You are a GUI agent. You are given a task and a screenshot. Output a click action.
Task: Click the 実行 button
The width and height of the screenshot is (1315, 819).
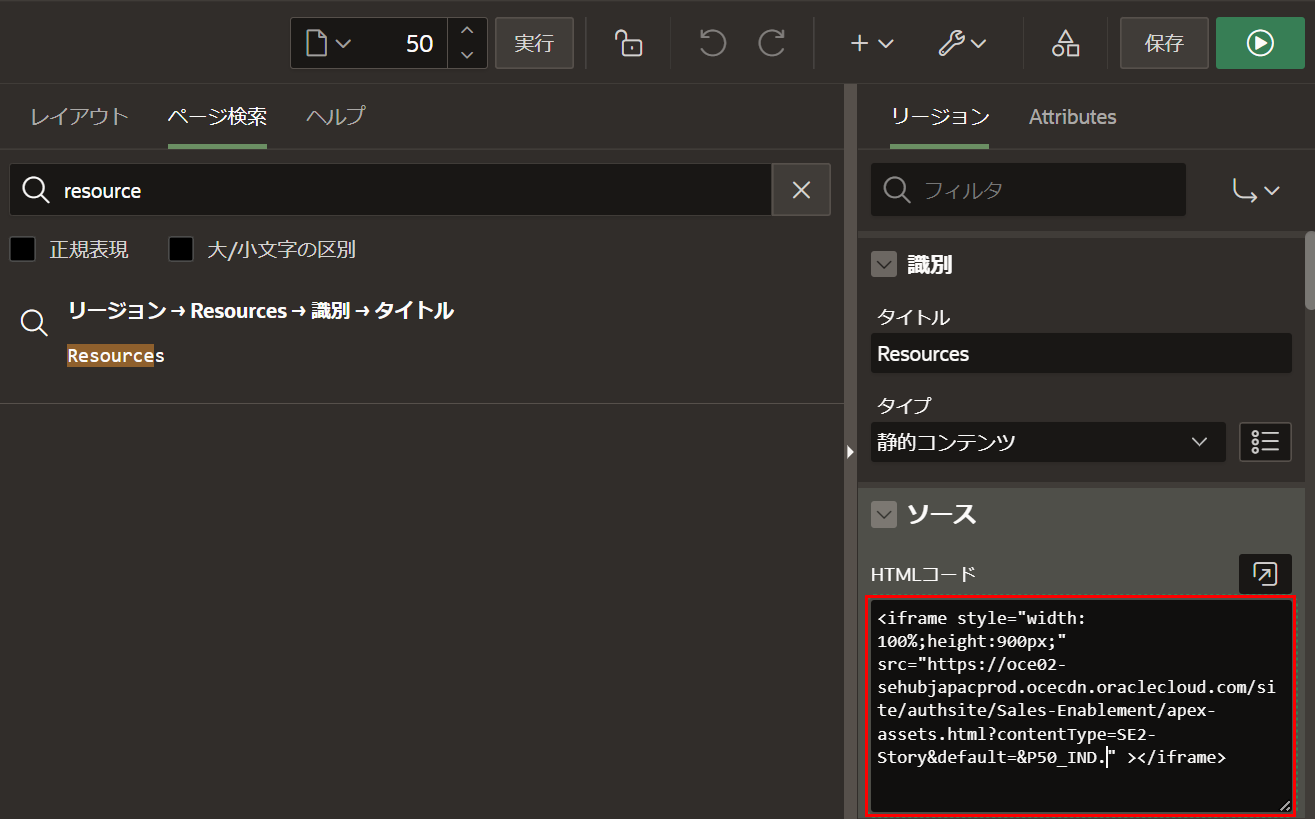(x=534, y=43)
